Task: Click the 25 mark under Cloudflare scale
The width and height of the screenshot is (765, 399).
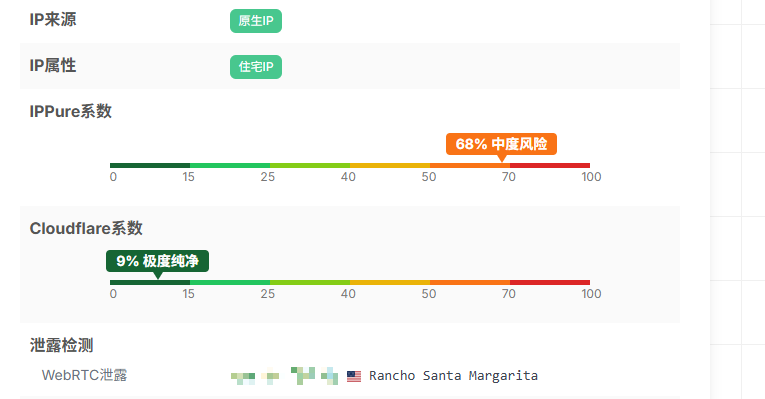Action: tap(267, 294)
